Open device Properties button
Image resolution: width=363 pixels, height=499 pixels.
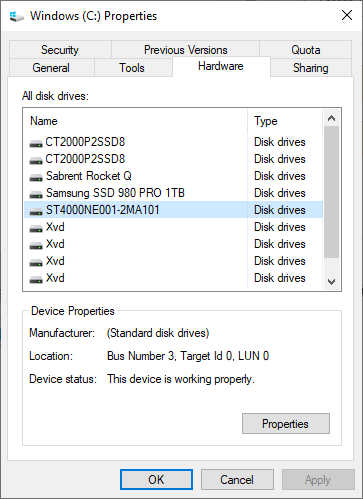point(286,424)
